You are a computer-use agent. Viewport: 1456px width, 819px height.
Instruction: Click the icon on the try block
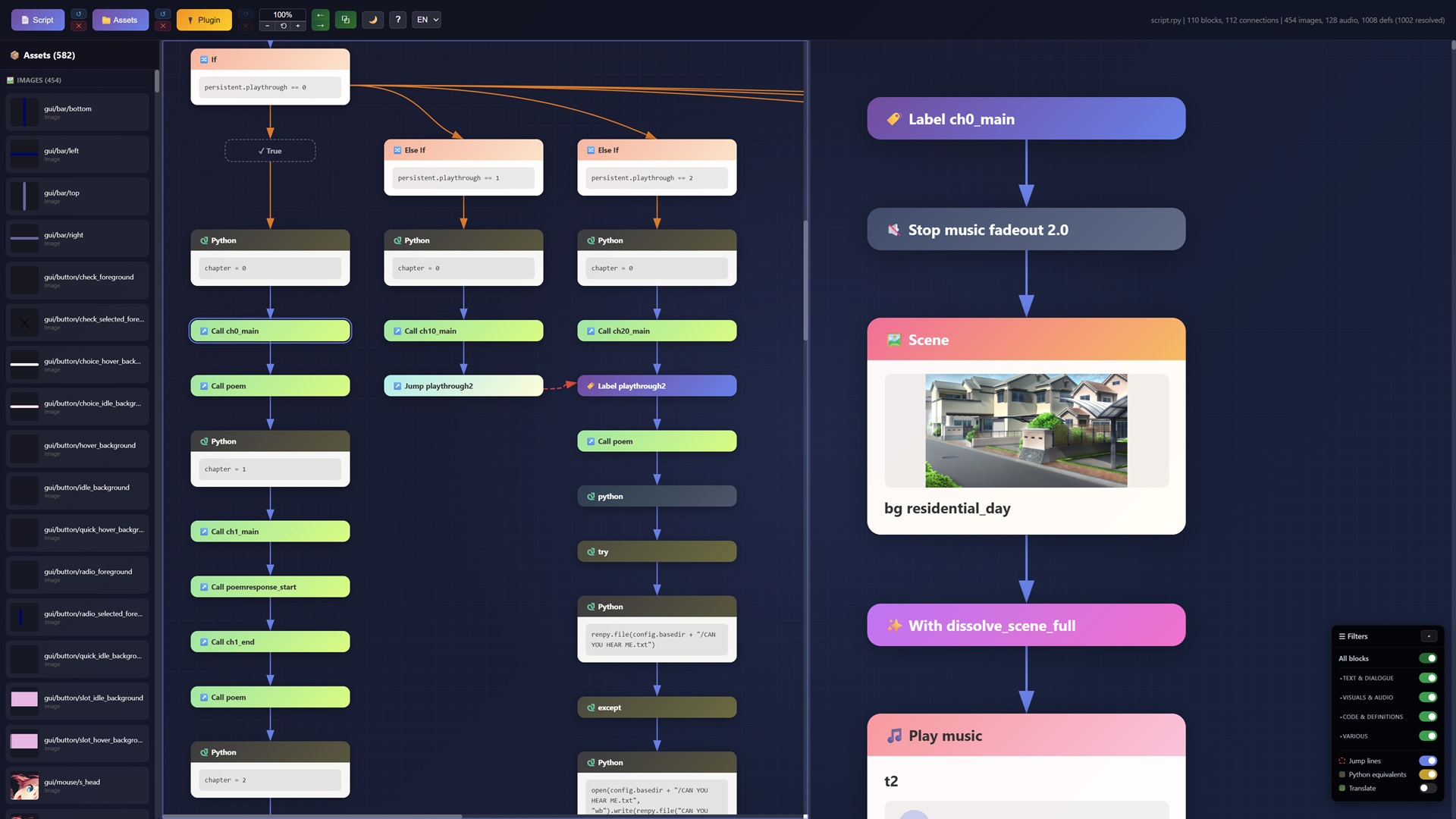coord(591,552)
